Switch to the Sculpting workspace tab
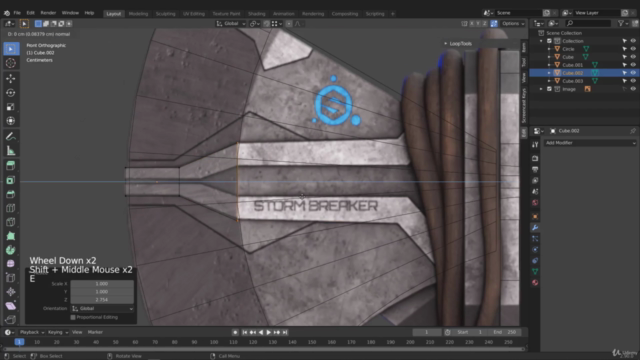Image resolution: width=640 pixels, height=360 pixels. coord(166,14)
